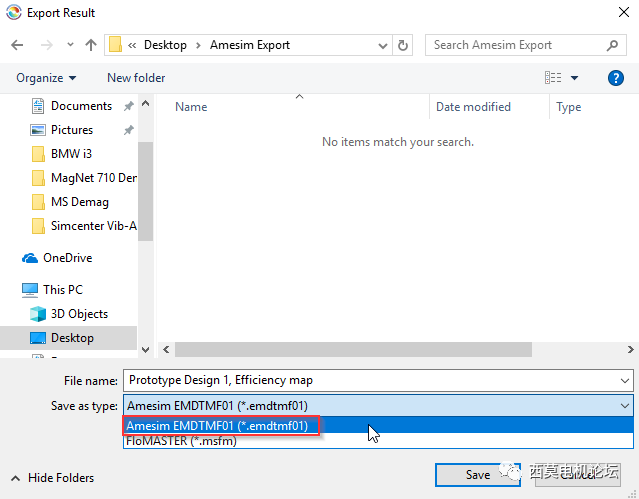The height and width of the screenshot is (499, 639).
Task: Open the BMW i3 folder
Action: tap(71, 154)
